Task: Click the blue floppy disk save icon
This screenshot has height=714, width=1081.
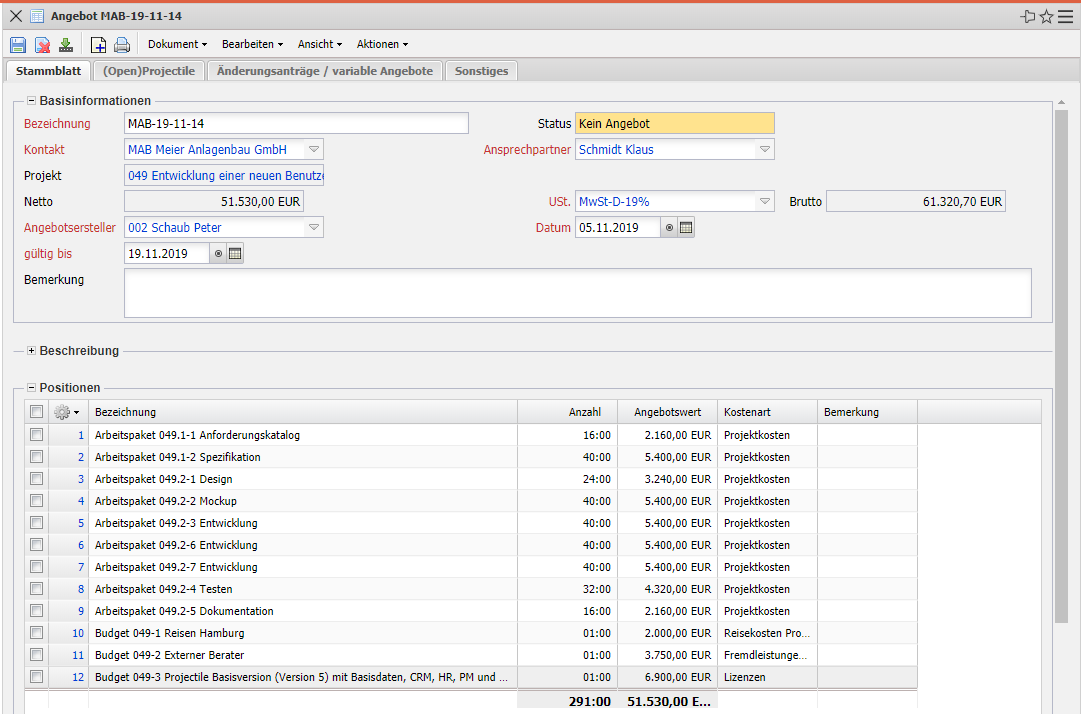Action: (18, 44)
